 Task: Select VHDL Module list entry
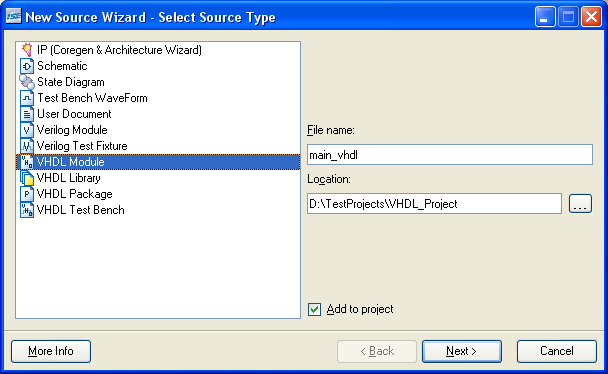(x=158, y=162)
